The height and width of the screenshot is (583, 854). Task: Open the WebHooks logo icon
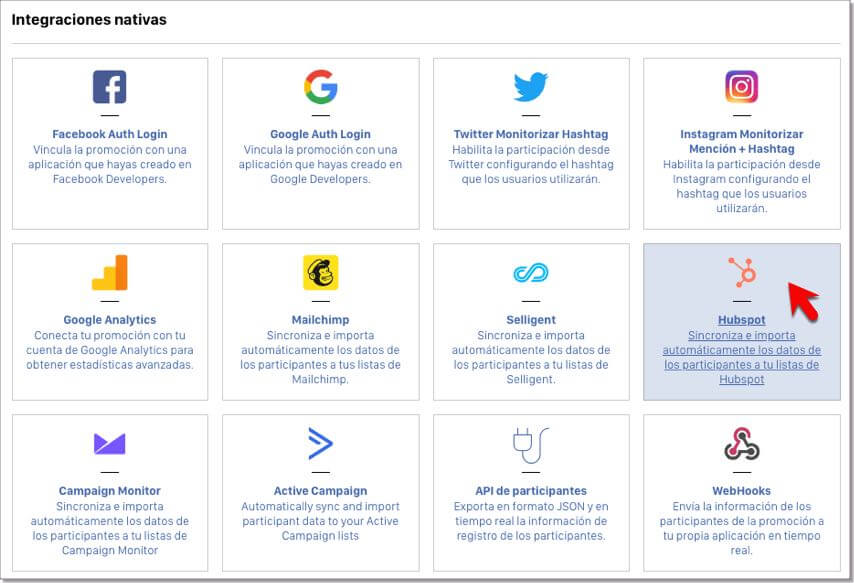(x=741, y=443)
